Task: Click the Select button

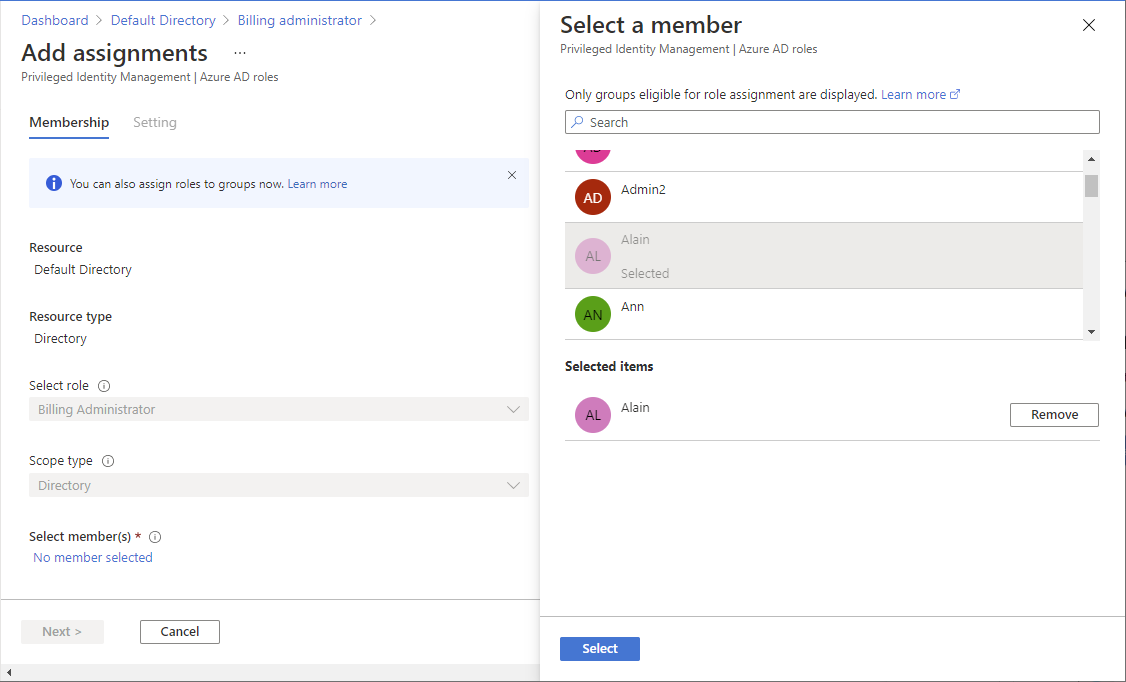Action: point(600,649)
